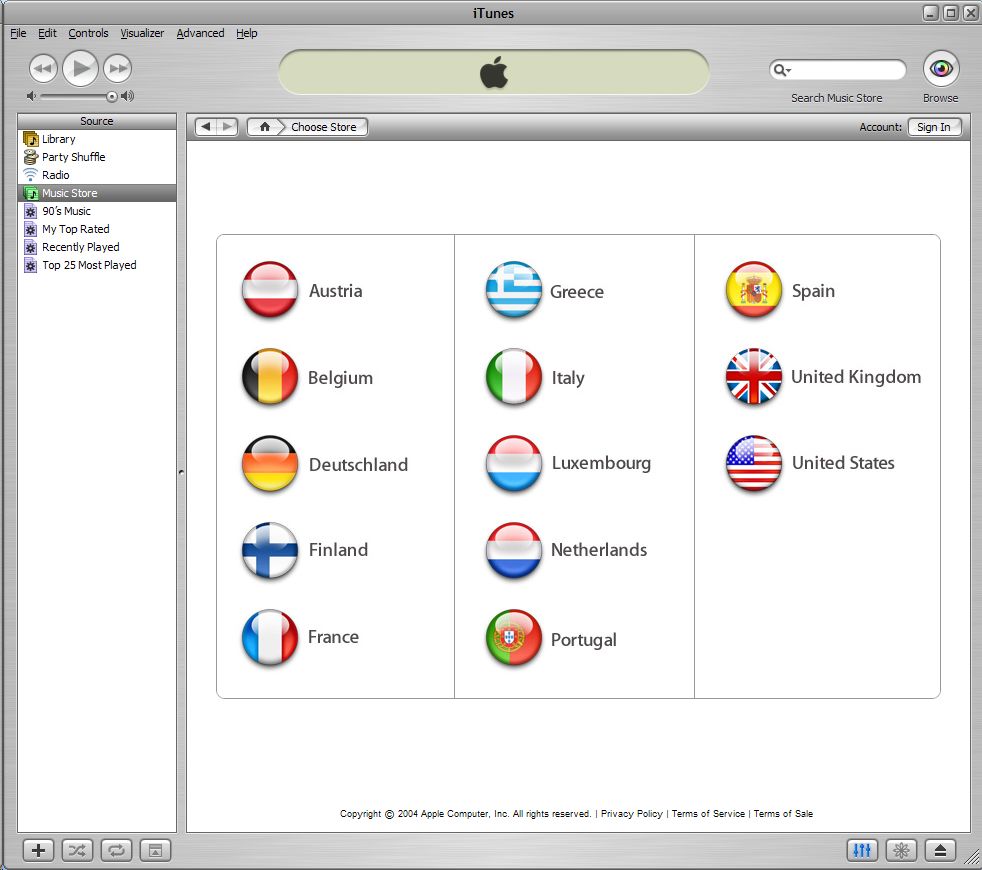Open search options magnifier dropdown
This screenshot has width=982, height=870.
tap(782, 70)
